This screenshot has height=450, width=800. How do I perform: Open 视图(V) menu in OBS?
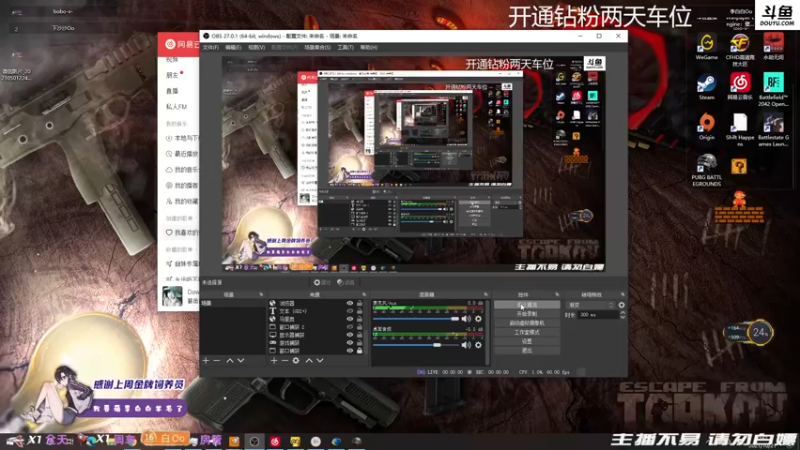tap(256, 47)
